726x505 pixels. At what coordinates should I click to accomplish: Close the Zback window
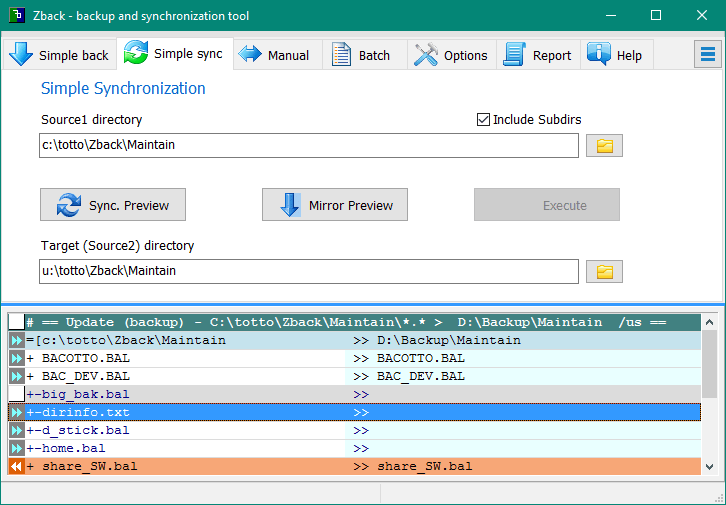701,15
